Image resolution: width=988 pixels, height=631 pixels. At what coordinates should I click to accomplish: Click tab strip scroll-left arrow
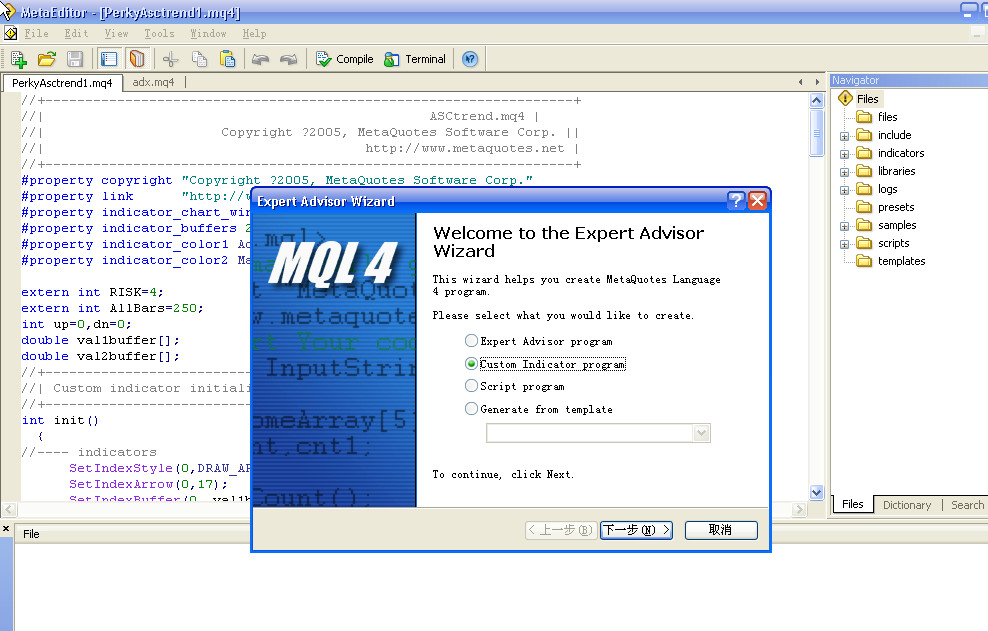click(x=801, y=82)
